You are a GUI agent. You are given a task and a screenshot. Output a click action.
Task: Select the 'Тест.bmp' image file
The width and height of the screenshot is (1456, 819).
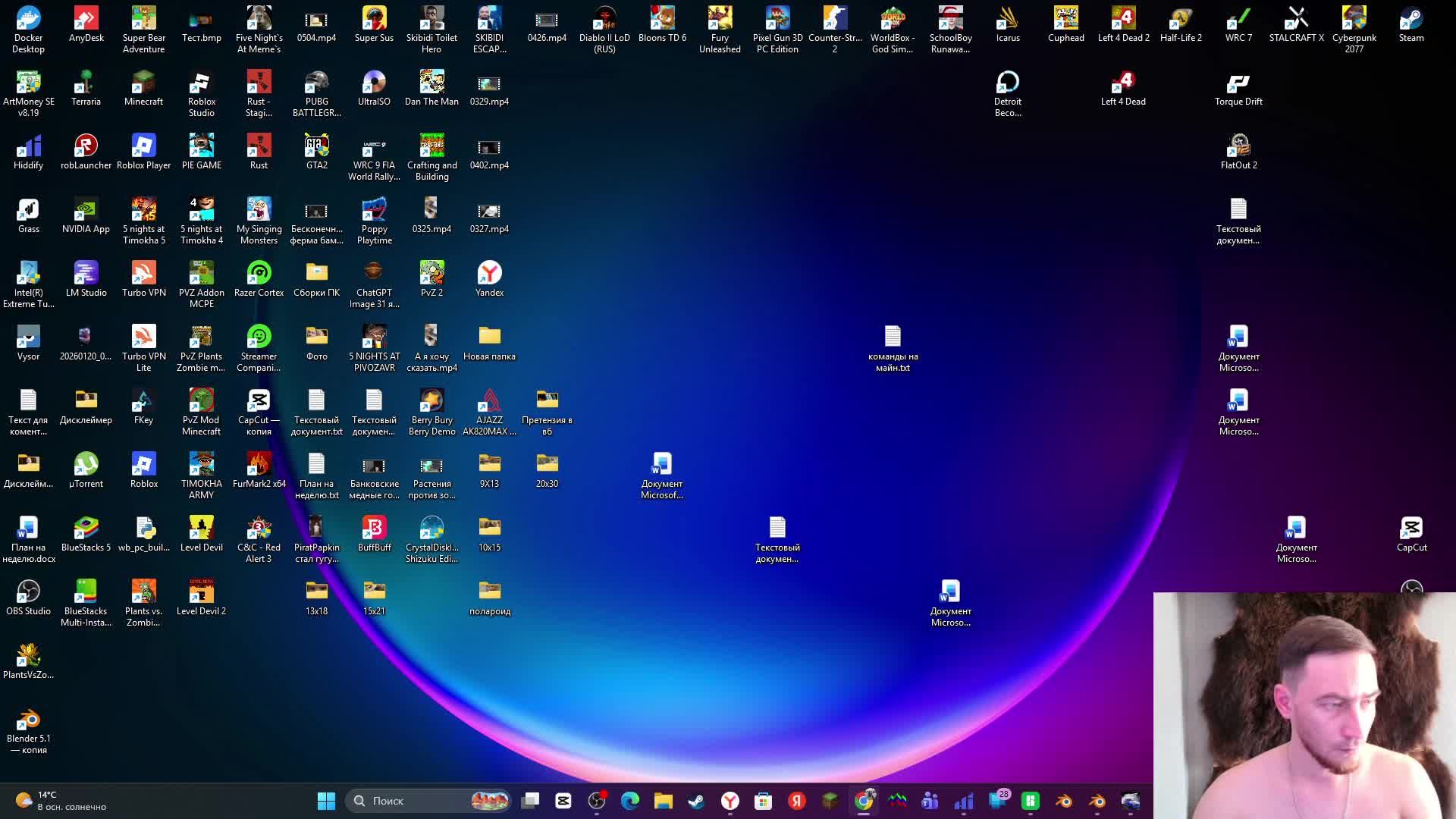coord(201,24)
